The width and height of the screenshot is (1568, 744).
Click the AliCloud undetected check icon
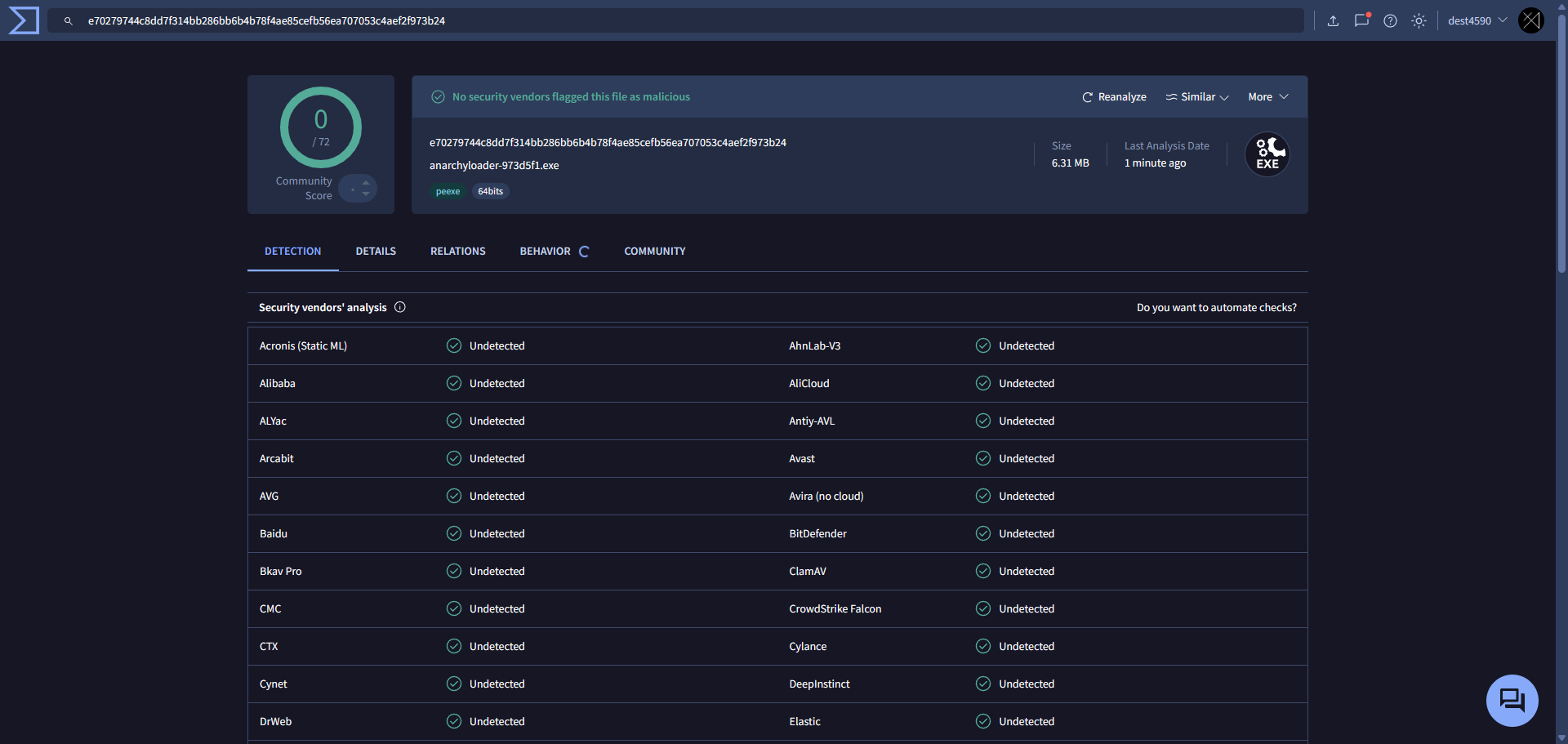(x=983, y=383)
